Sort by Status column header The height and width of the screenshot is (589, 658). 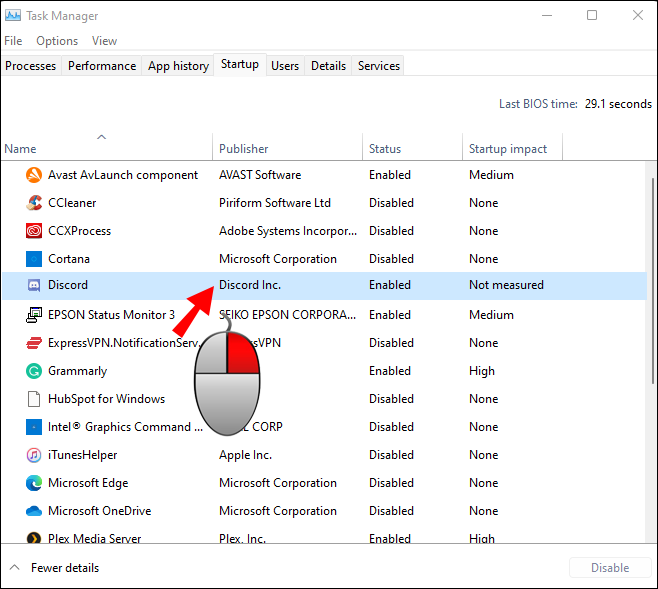tap(385, 149)
